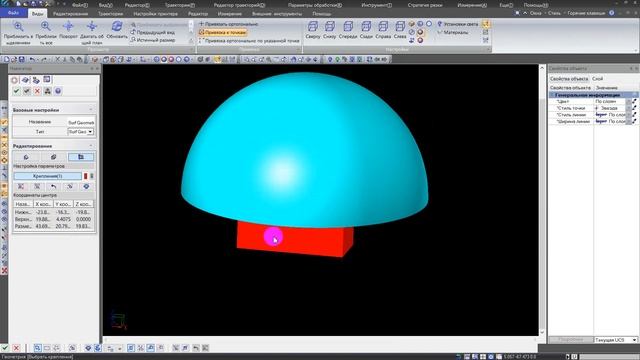Toggle Привязка к точкам snapping
This screenshot has height=360, width=640.
tap(222, 32)
